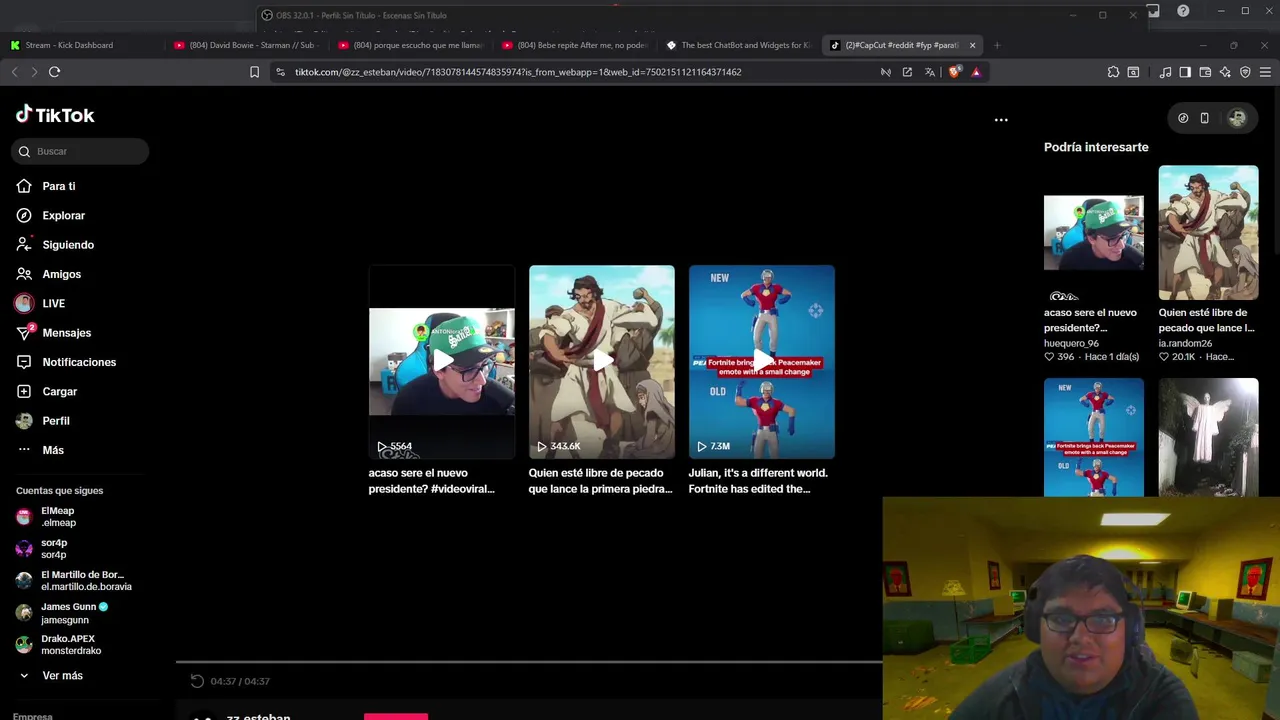Click the bookmark icon
This screenshot has width=1280, height=720.
tap(254, 72)
